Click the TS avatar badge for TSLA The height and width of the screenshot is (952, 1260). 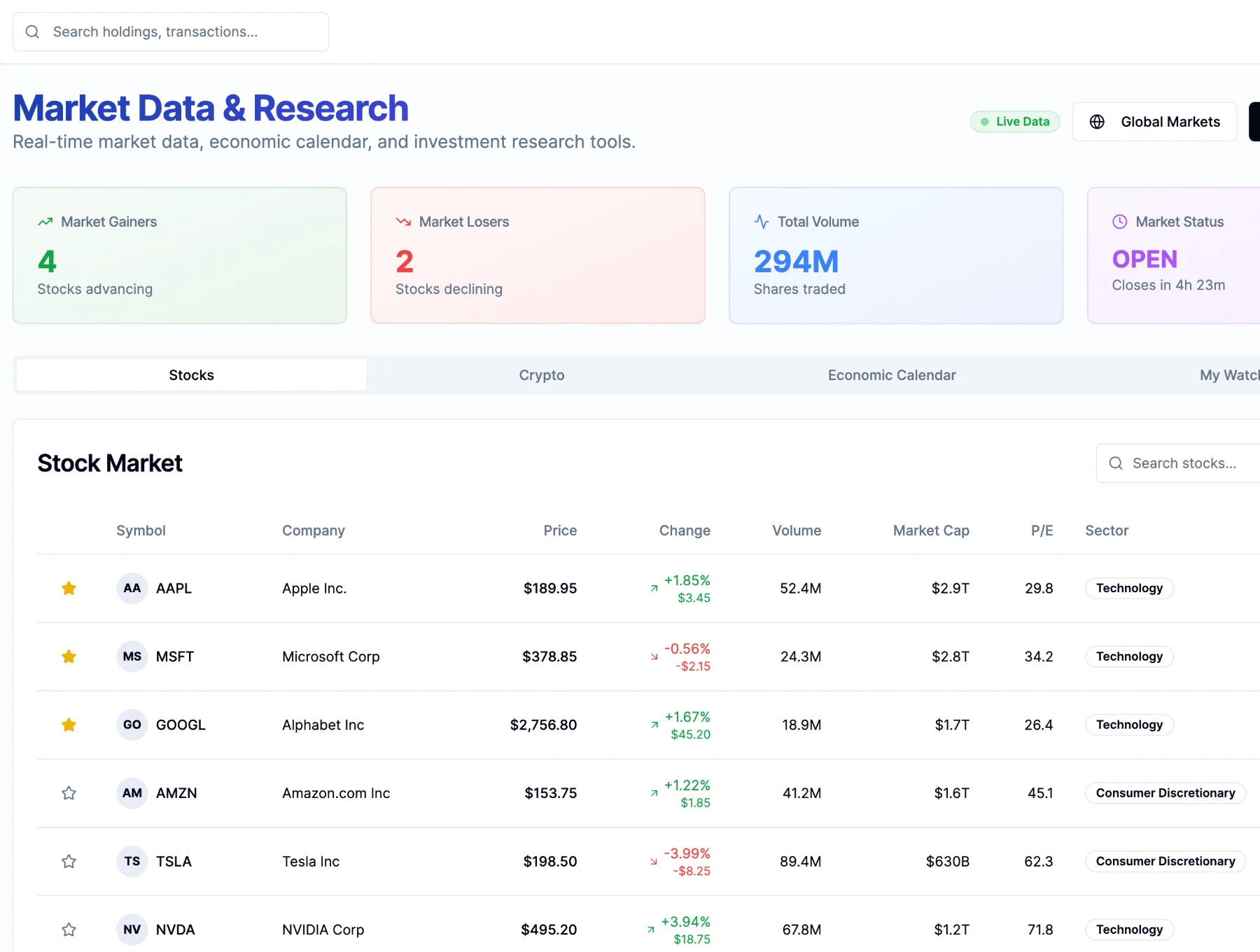[x=132, y=862]
